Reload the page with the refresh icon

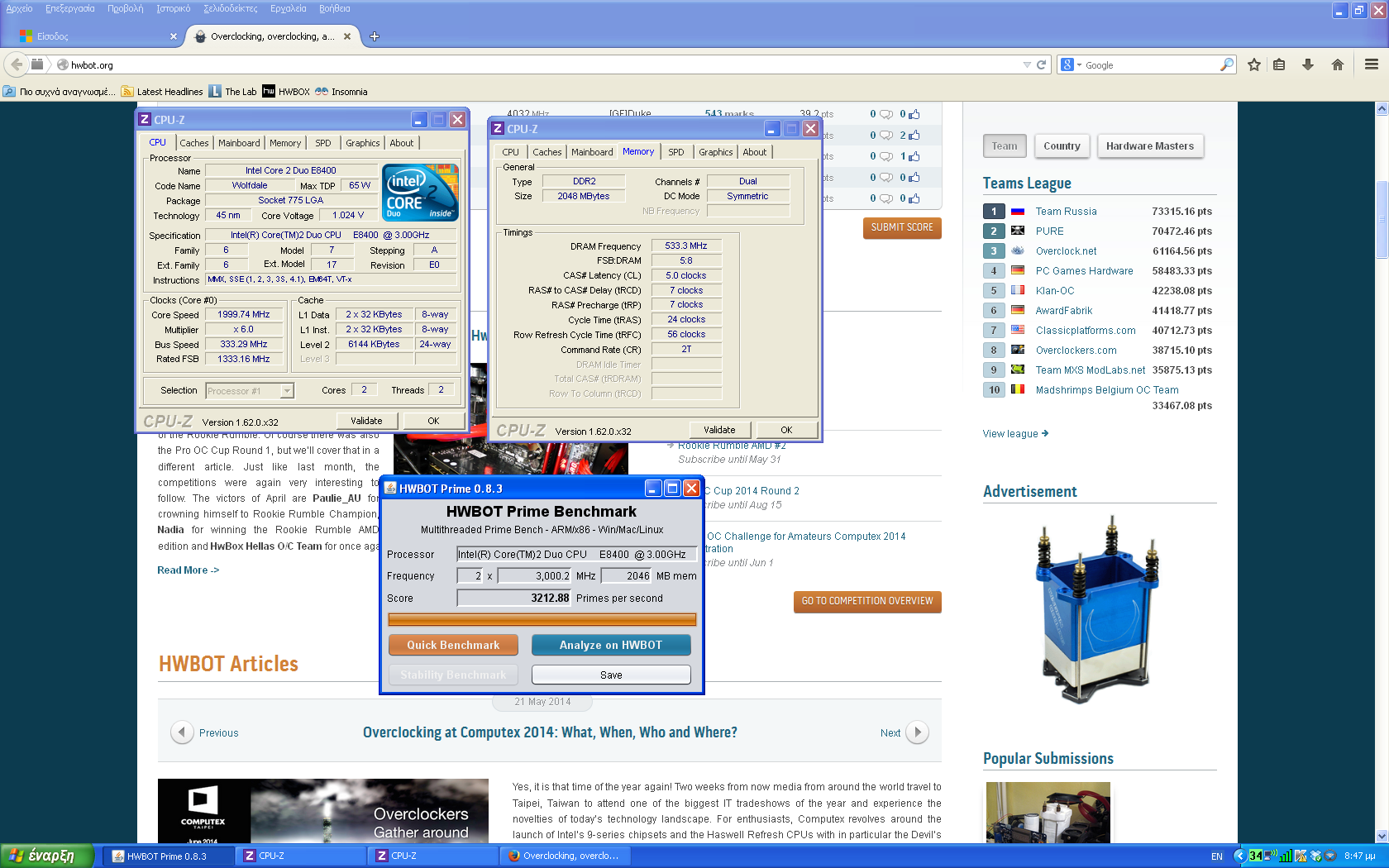click(1041, 64)
